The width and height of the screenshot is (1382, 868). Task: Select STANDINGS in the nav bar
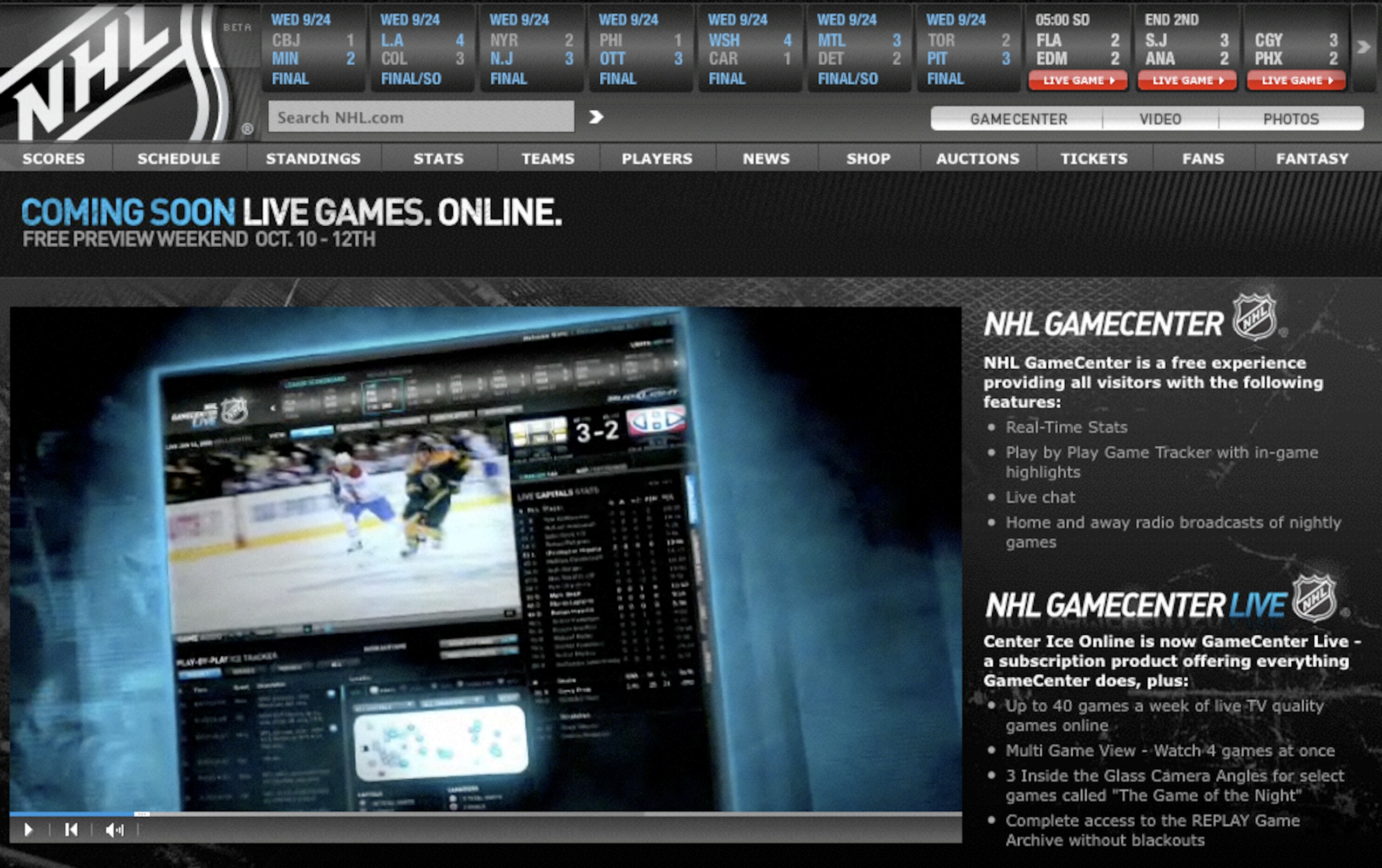coord(313,158)
